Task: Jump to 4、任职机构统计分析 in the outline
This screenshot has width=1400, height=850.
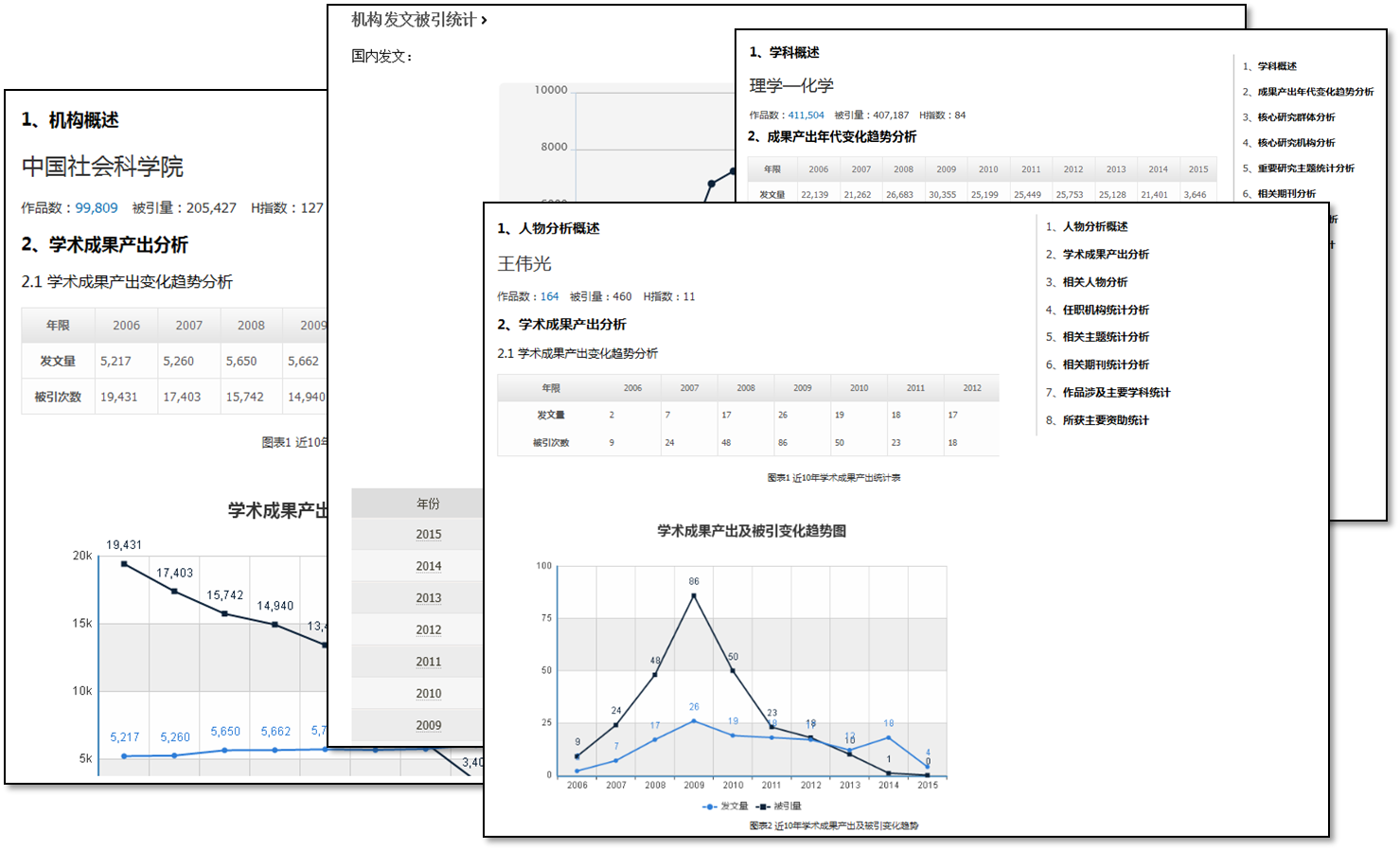Action: [1097, 310]
